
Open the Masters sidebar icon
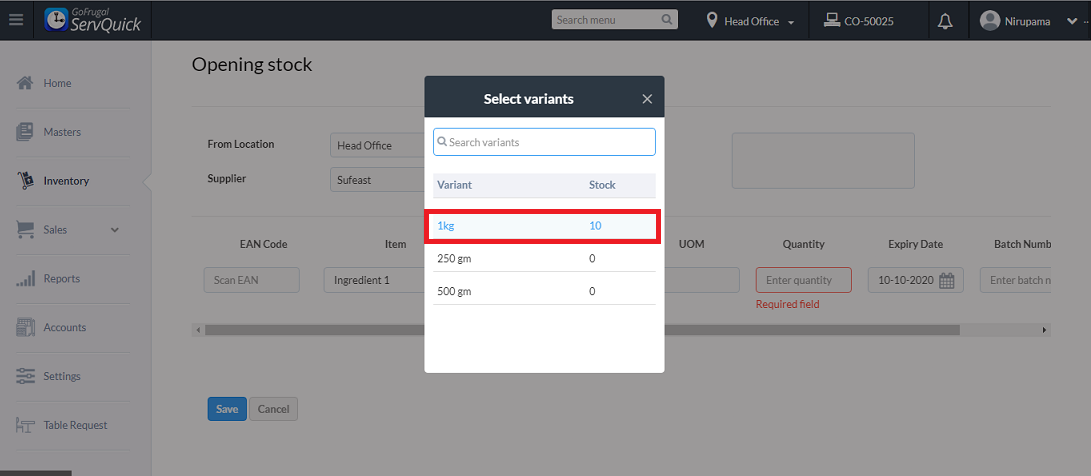click(26, 132)
